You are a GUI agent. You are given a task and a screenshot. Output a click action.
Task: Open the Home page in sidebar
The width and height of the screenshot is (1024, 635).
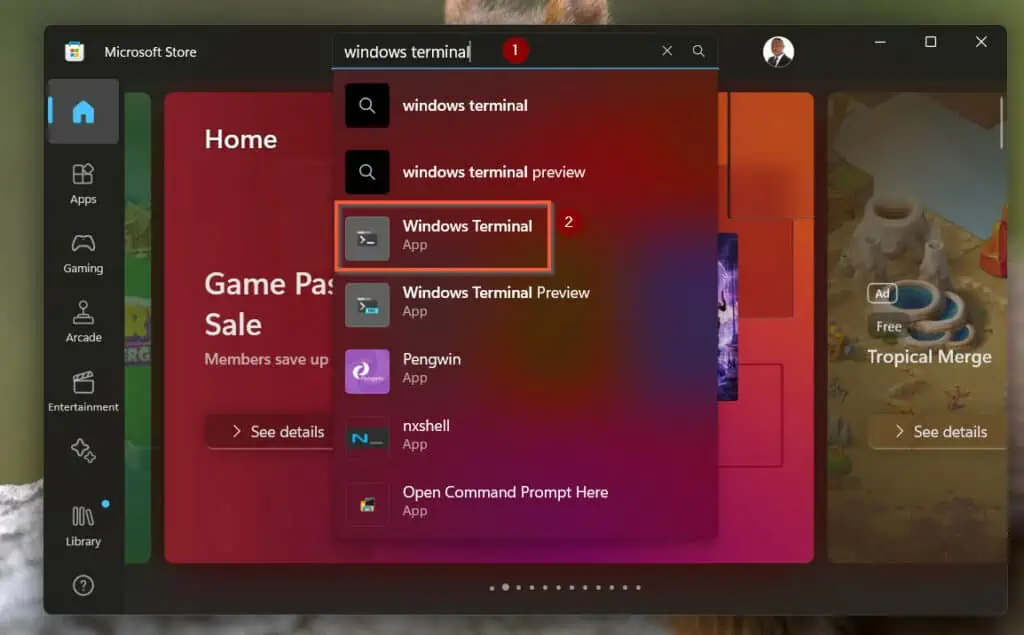[83, 112]
